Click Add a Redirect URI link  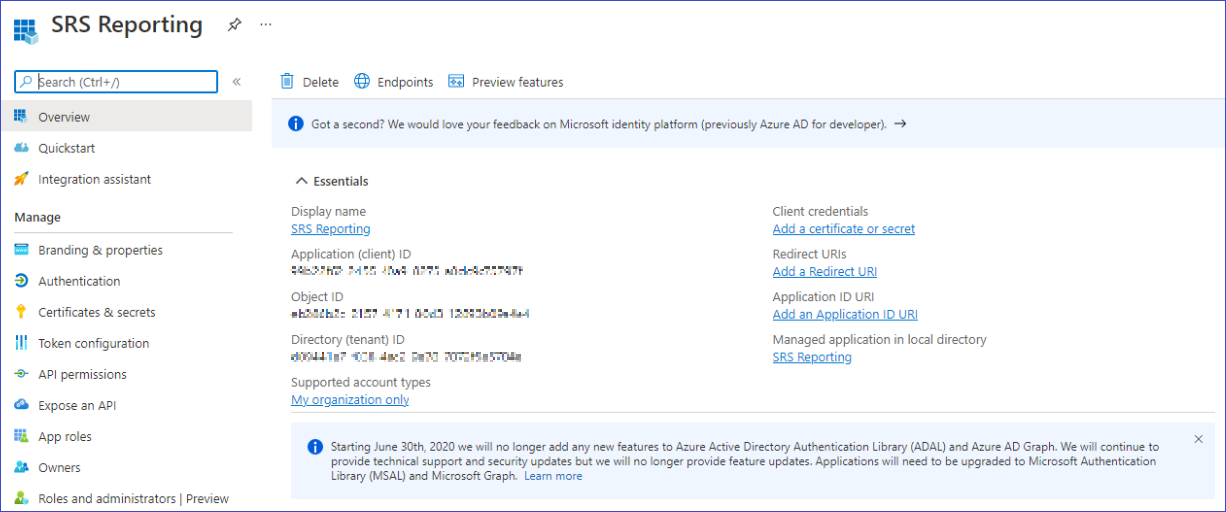[824, 272]
